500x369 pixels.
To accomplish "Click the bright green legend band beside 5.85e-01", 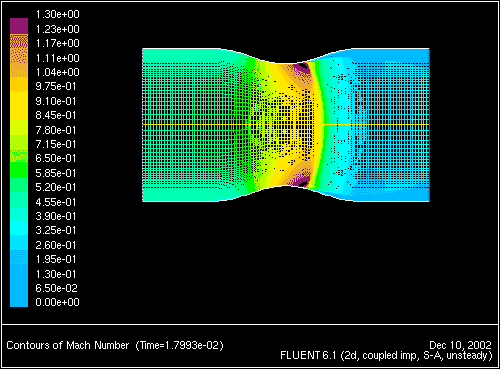I will tap(19, 170).
